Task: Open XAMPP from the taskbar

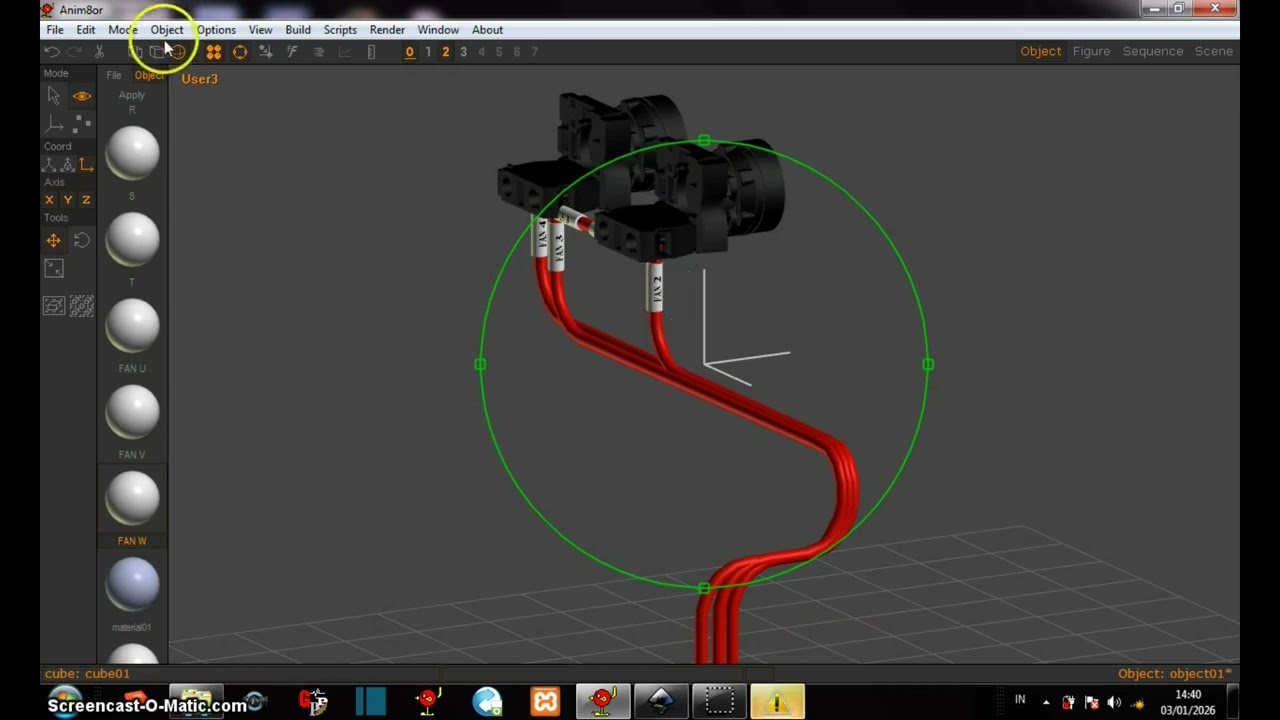Action: pyautogui.click(x=545, y=702)
